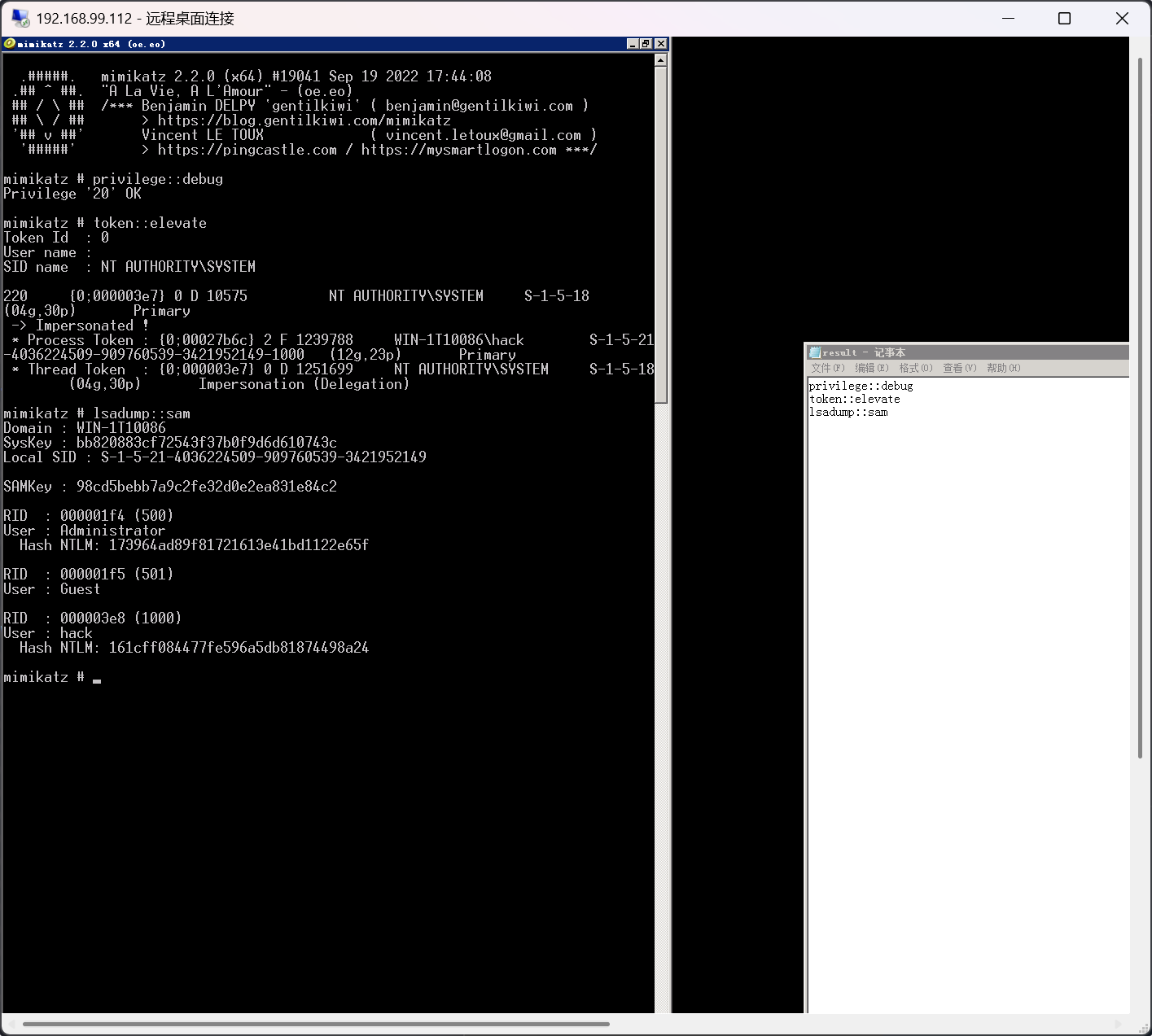Open the 文件(F) menu in Notepad
The image size is (1152, 1036).
pos(828,368)
